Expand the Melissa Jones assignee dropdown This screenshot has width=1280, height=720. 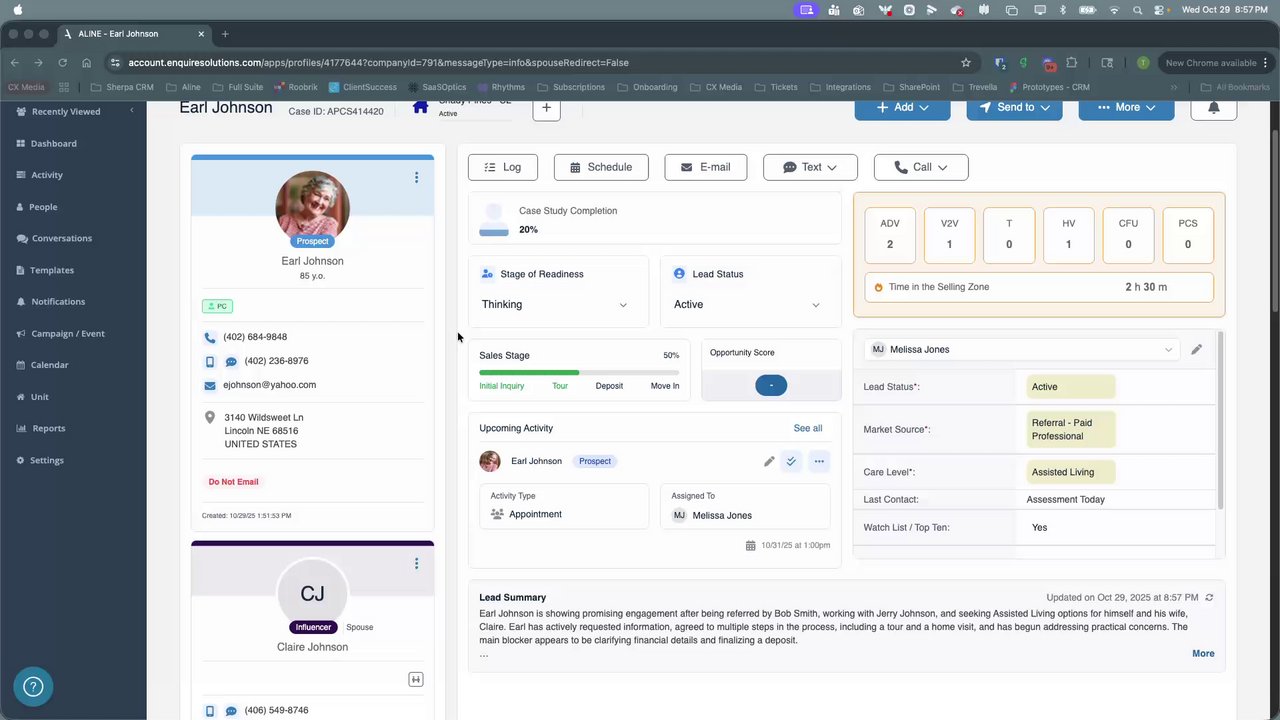click(x=1021, y=349)
